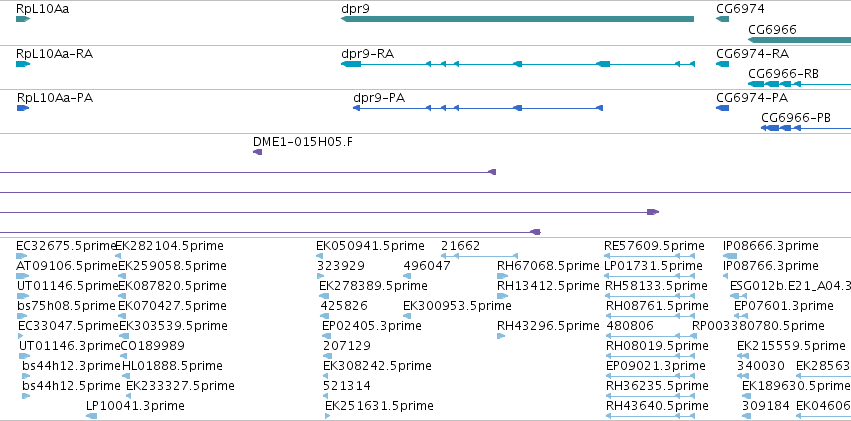This screenshot has height=421, width=851.
Task: Click LP10041.3prime label
Action: 135,406
